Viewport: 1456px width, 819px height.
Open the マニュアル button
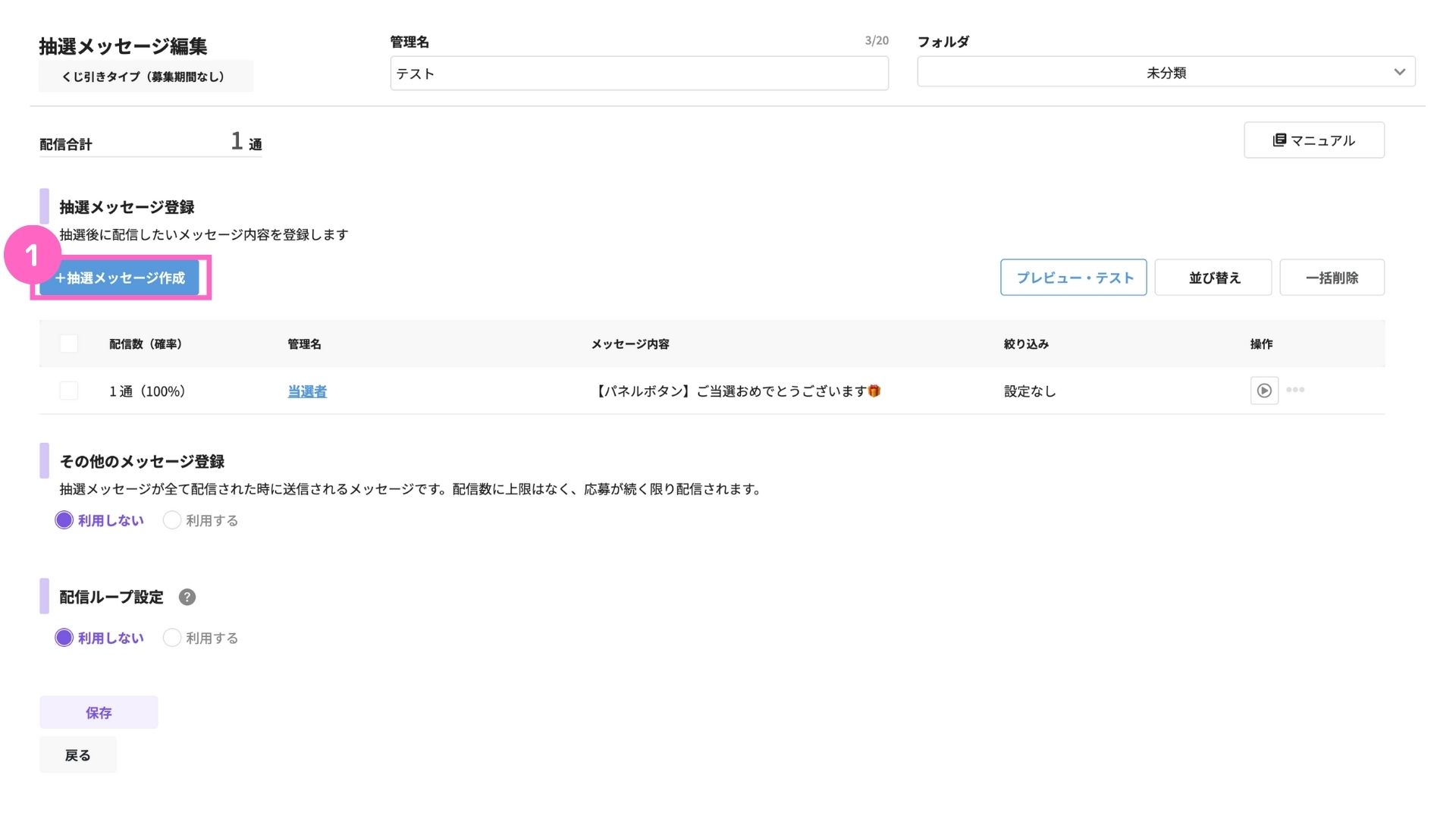coord(1314,140)
